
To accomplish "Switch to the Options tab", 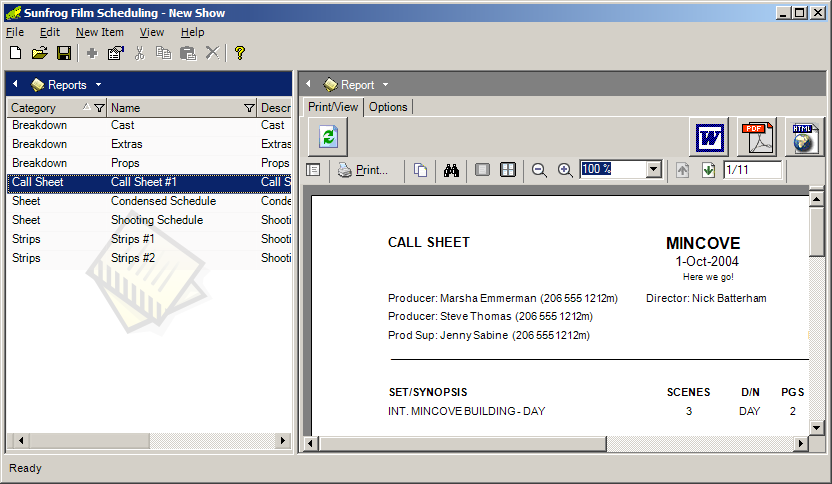I will click(x=388, y=107).
